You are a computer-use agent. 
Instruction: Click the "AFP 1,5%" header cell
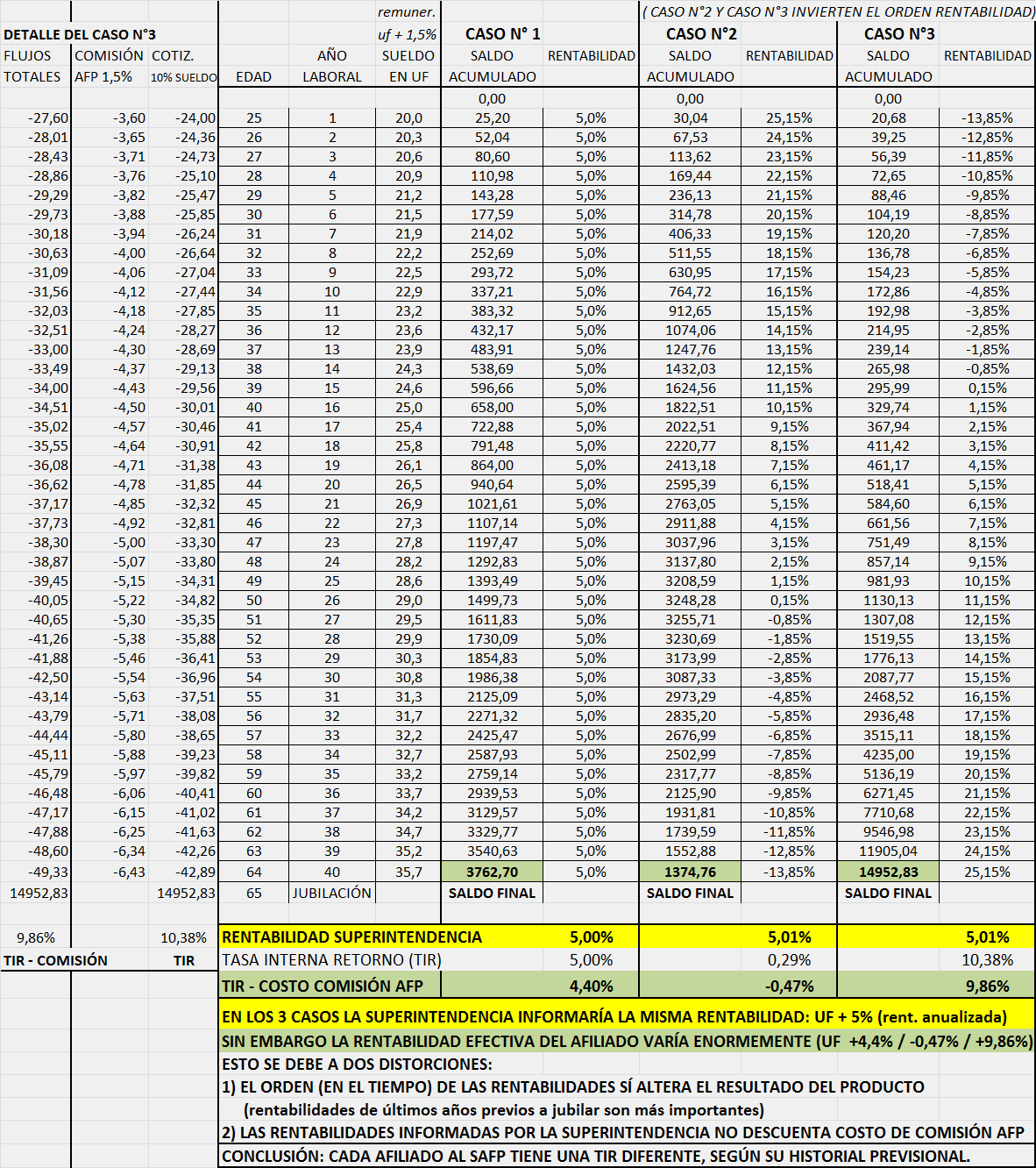point(103,76)
